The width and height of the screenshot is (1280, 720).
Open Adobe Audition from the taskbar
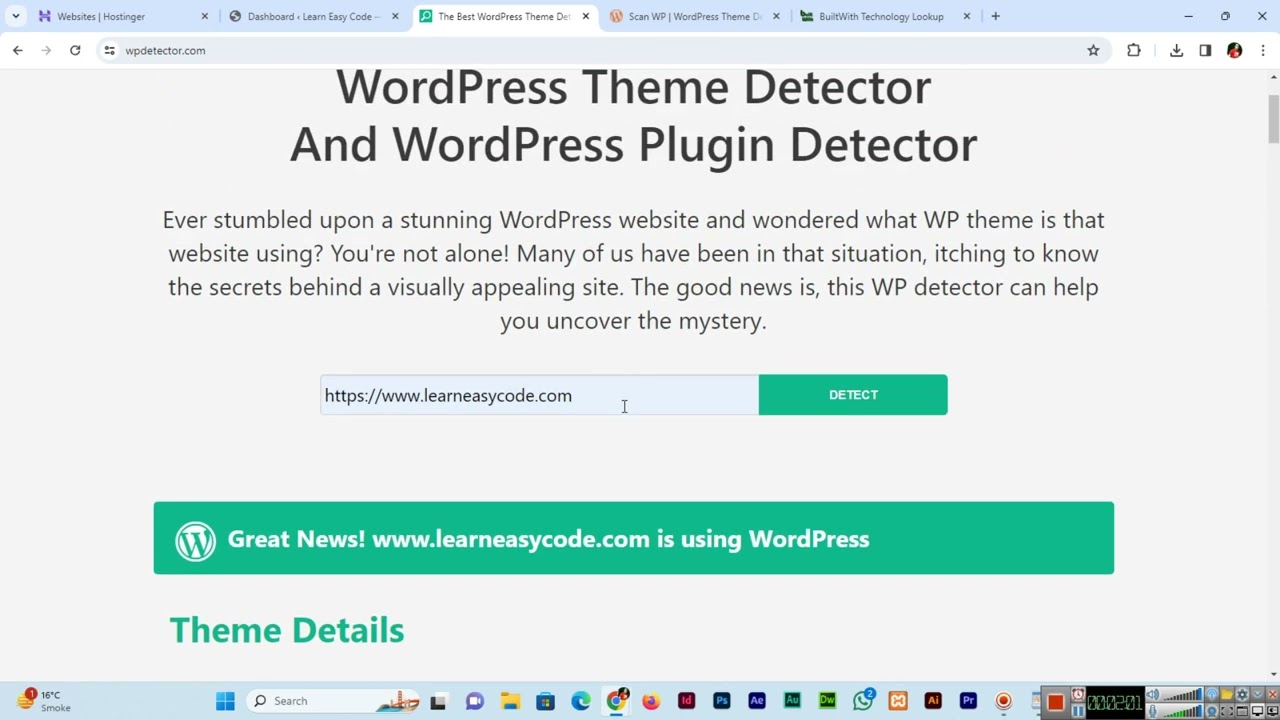[792, 701]
